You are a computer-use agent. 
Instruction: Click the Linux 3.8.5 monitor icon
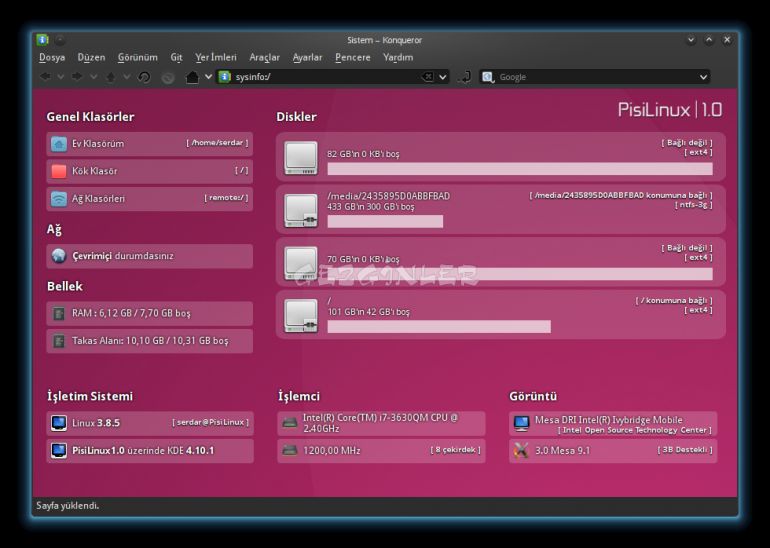point(59,423)
